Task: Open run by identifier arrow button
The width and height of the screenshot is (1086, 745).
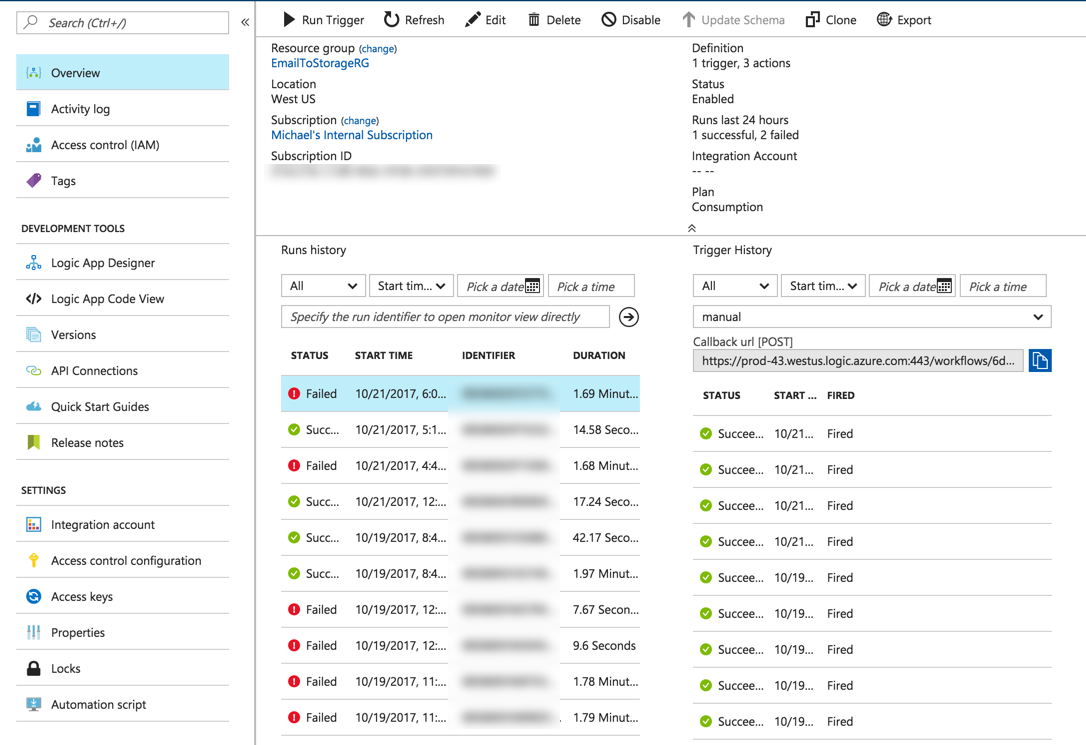Action: point(628,317)
